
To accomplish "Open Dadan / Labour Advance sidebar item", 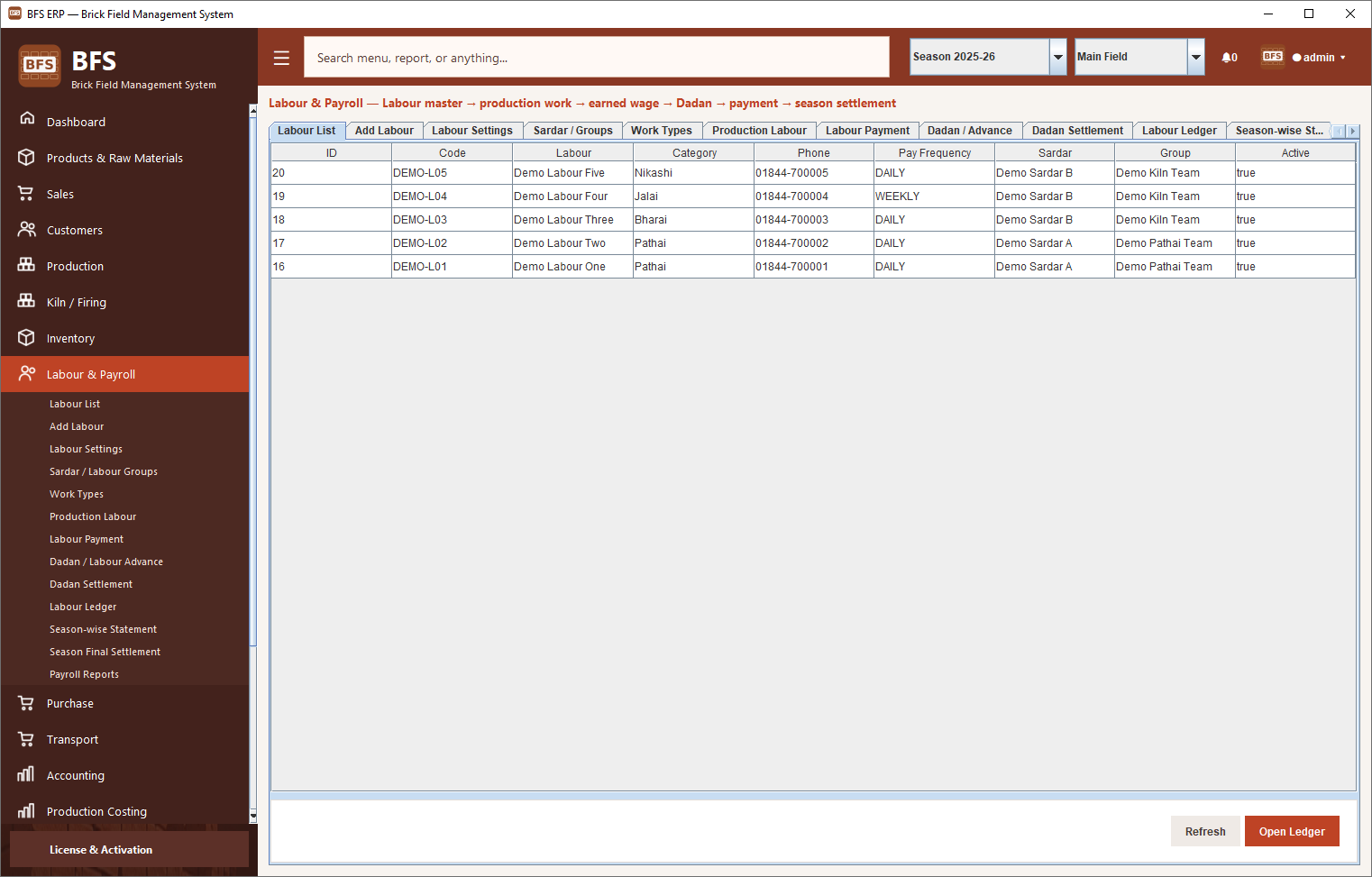I will 106,562.
